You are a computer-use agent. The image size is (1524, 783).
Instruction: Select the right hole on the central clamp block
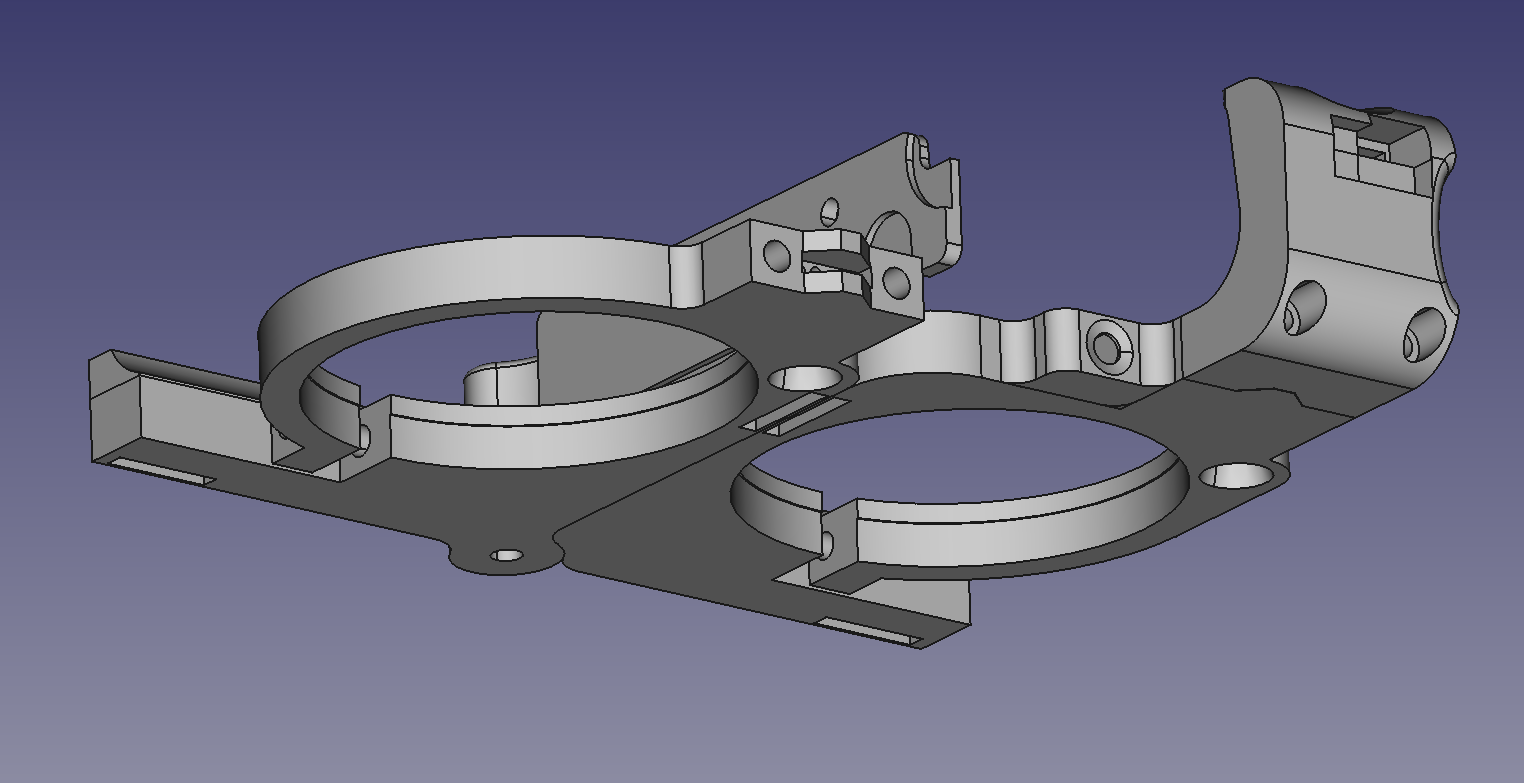point(896,283)
